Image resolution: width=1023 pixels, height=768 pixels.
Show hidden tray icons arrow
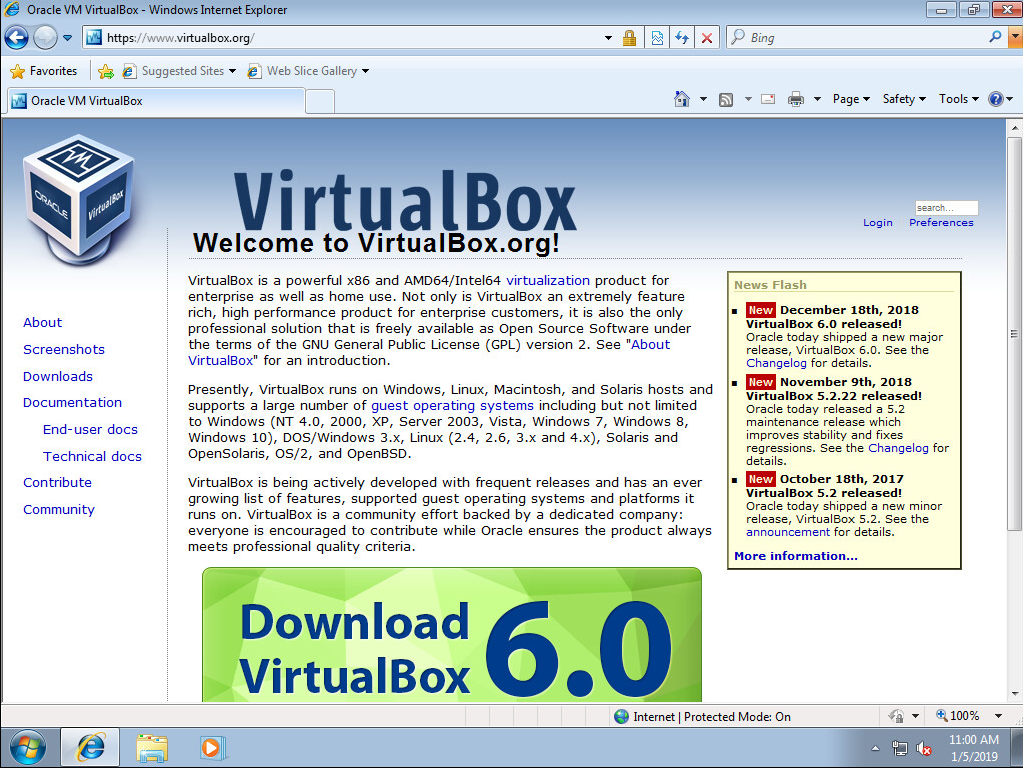click(875, 748)
